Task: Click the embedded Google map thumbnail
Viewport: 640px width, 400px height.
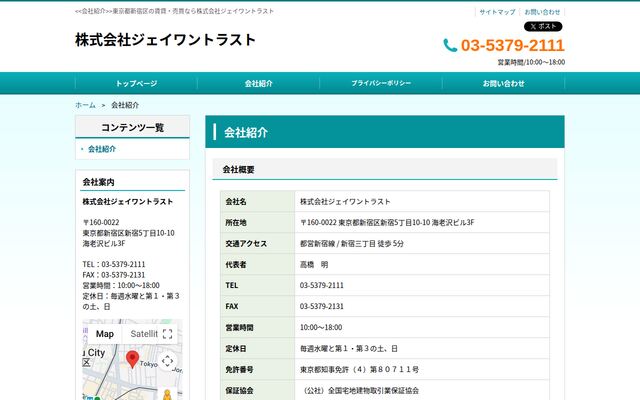Action: [132, 360]
